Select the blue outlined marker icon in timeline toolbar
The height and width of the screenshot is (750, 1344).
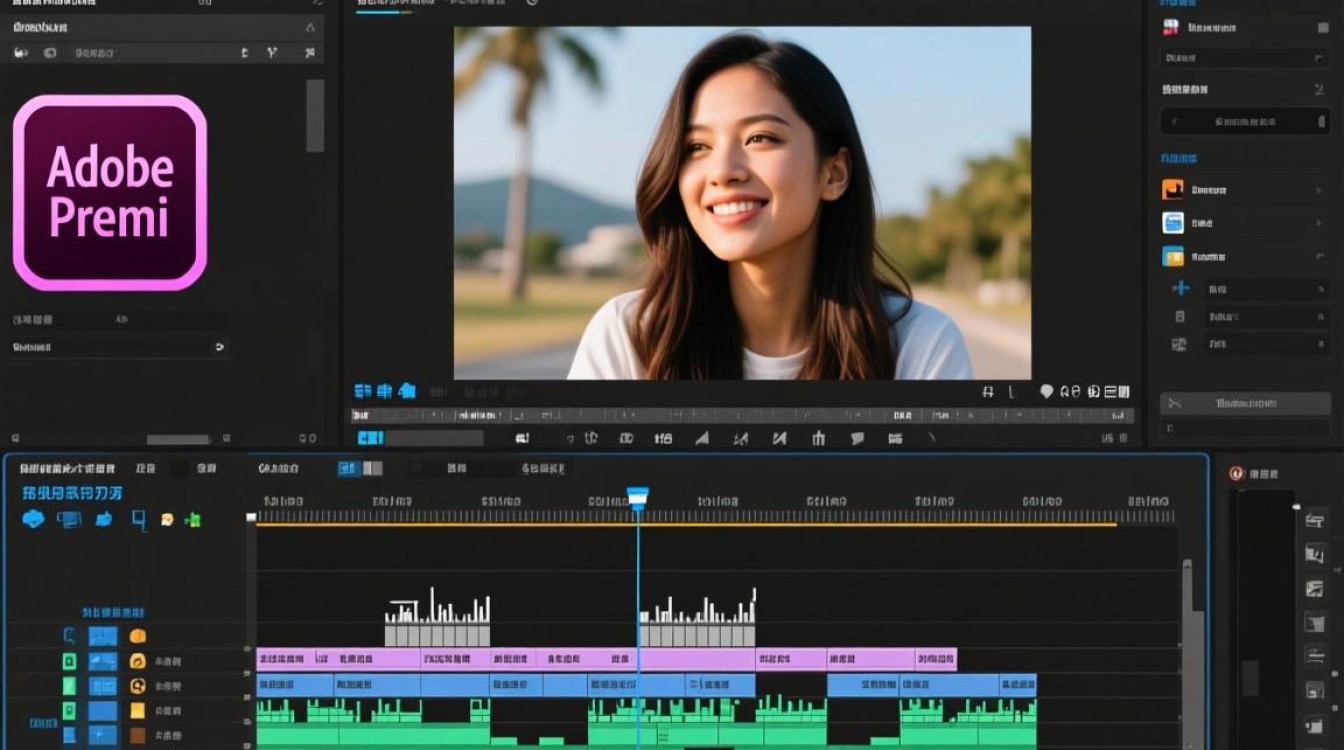139,520
